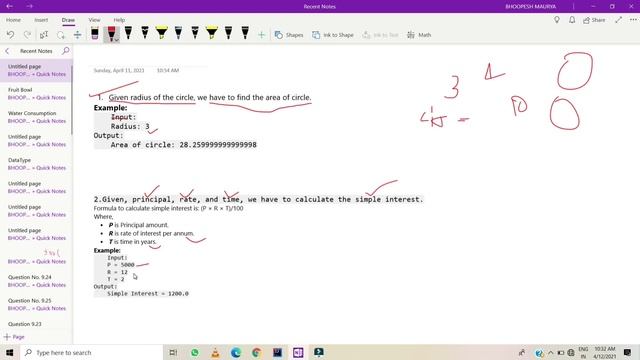Select the first yellow highlighter
Screen dimensions: 640x360
[x=162, y=33]
